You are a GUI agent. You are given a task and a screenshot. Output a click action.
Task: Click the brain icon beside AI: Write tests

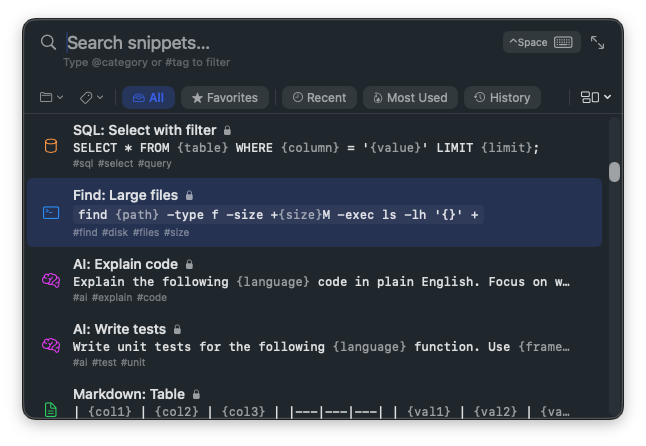point(51,345)
